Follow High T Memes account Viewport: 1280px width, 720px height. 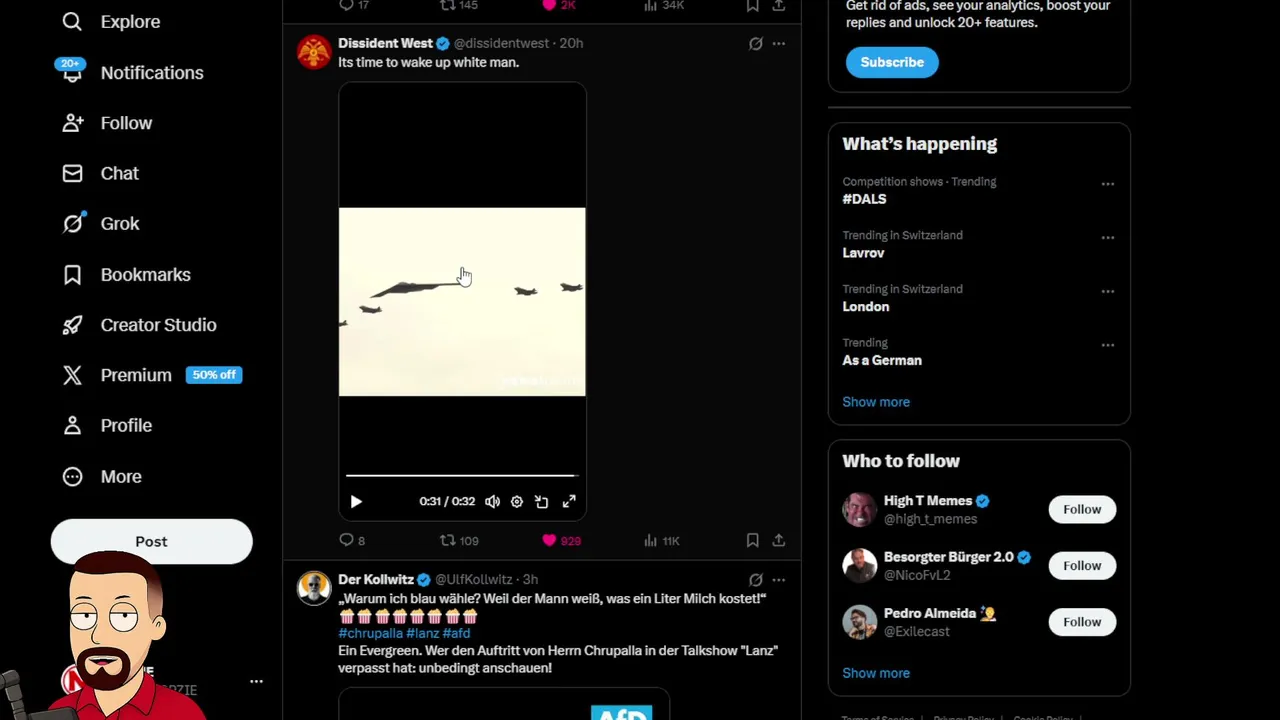pyautogui.click(x=1081, y=509)
